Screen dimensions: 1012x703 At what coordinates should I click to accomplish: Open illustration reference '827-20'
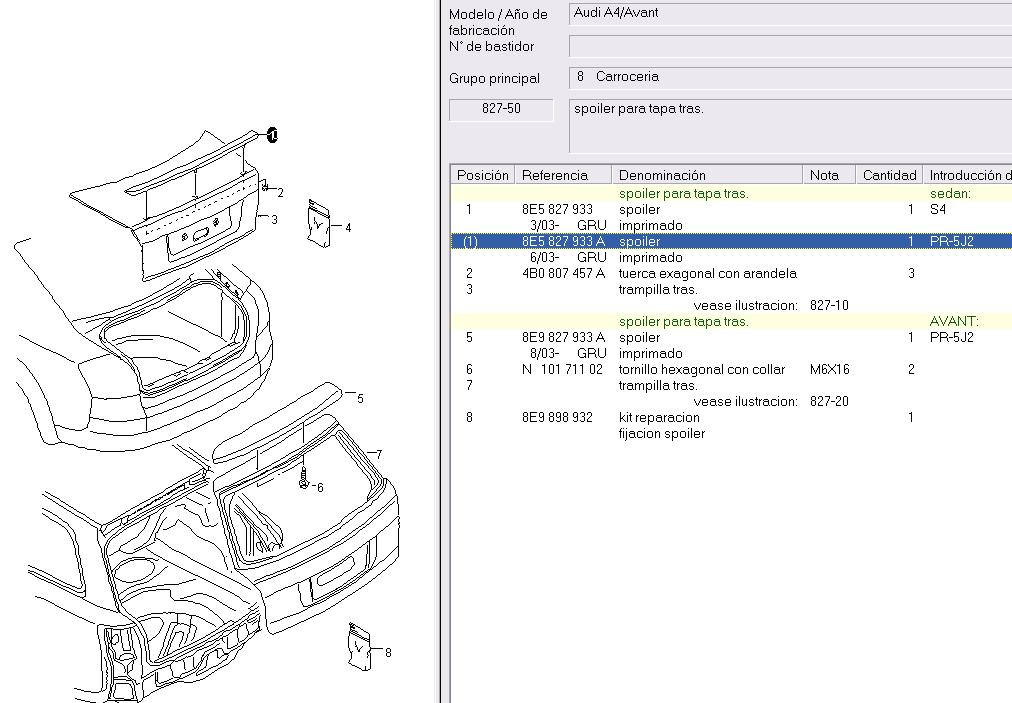[829, 401]
